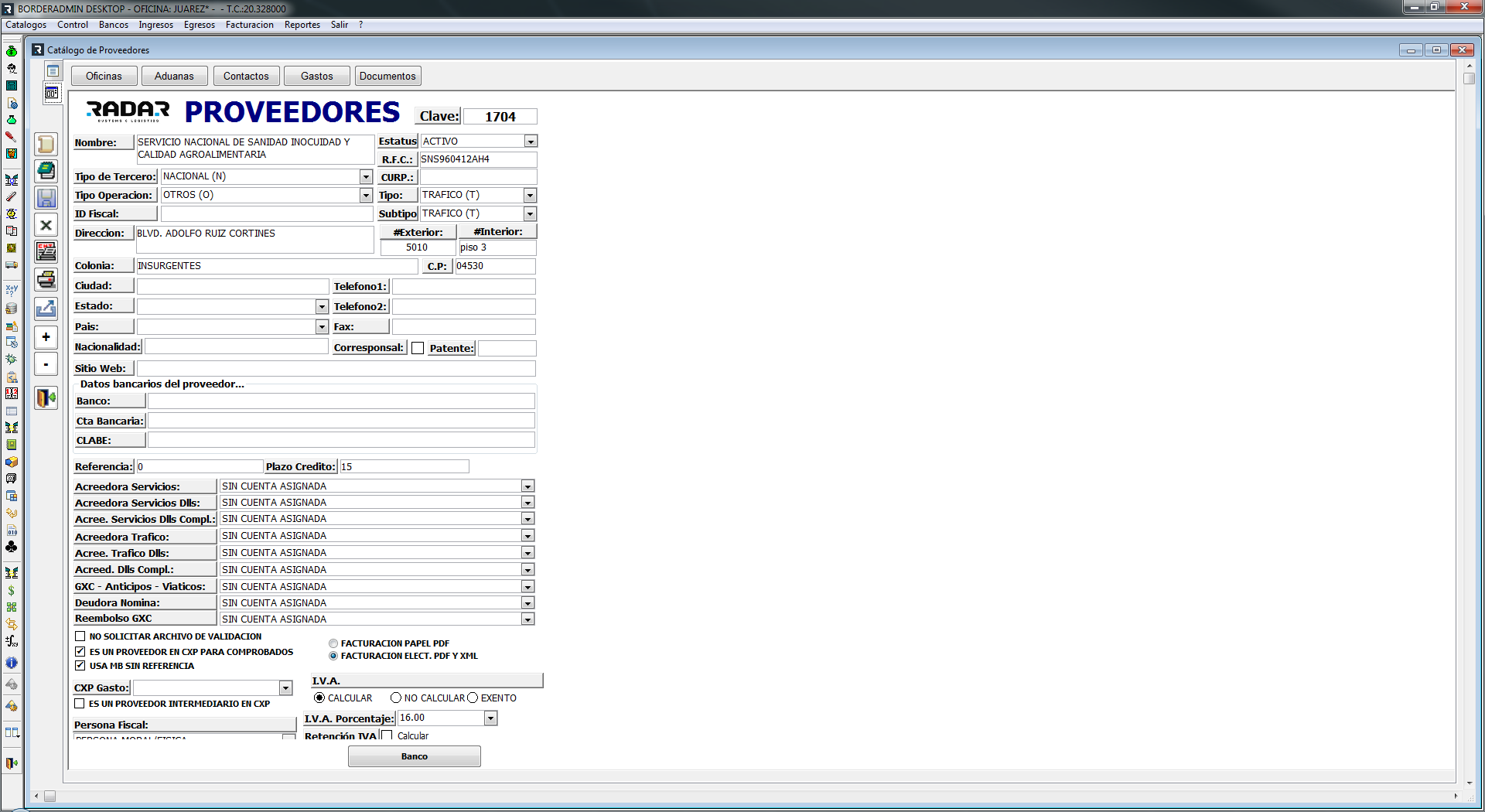Check ES UN PROVEEDOR INTERMEDIARIO EN CXP
This screenshot has width=1485, height=812.
click(x=79, y=703)
